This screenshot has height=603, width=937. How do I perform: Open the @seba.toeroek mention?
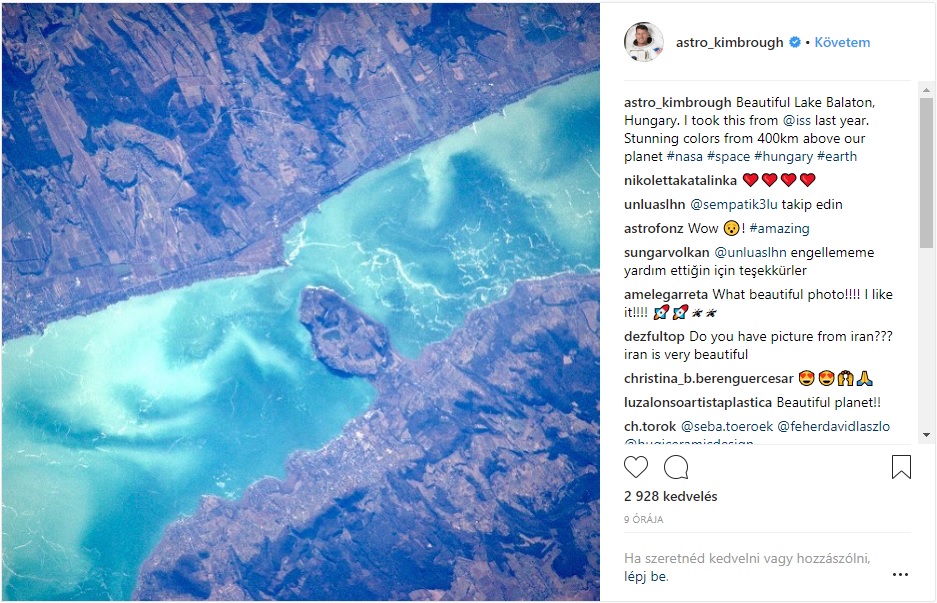tap(727, 427)
